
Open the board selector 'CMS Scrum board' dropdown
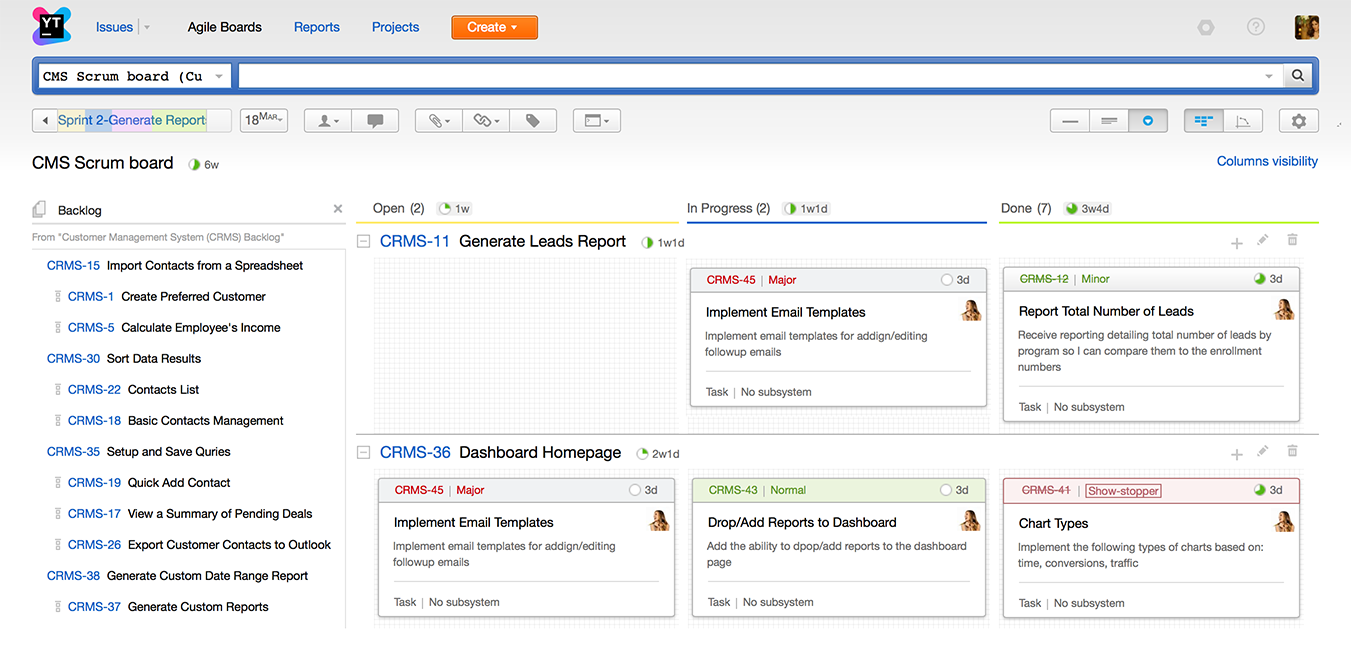click(x=135, y=76)
